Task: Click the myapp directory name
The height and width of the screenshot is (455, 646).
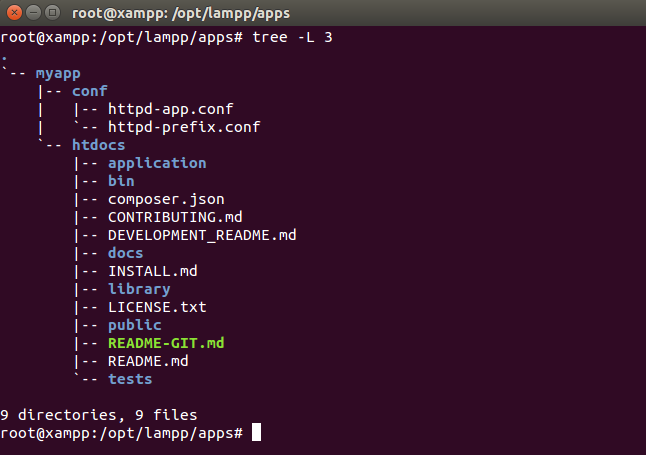Action: tap(58, 73)
